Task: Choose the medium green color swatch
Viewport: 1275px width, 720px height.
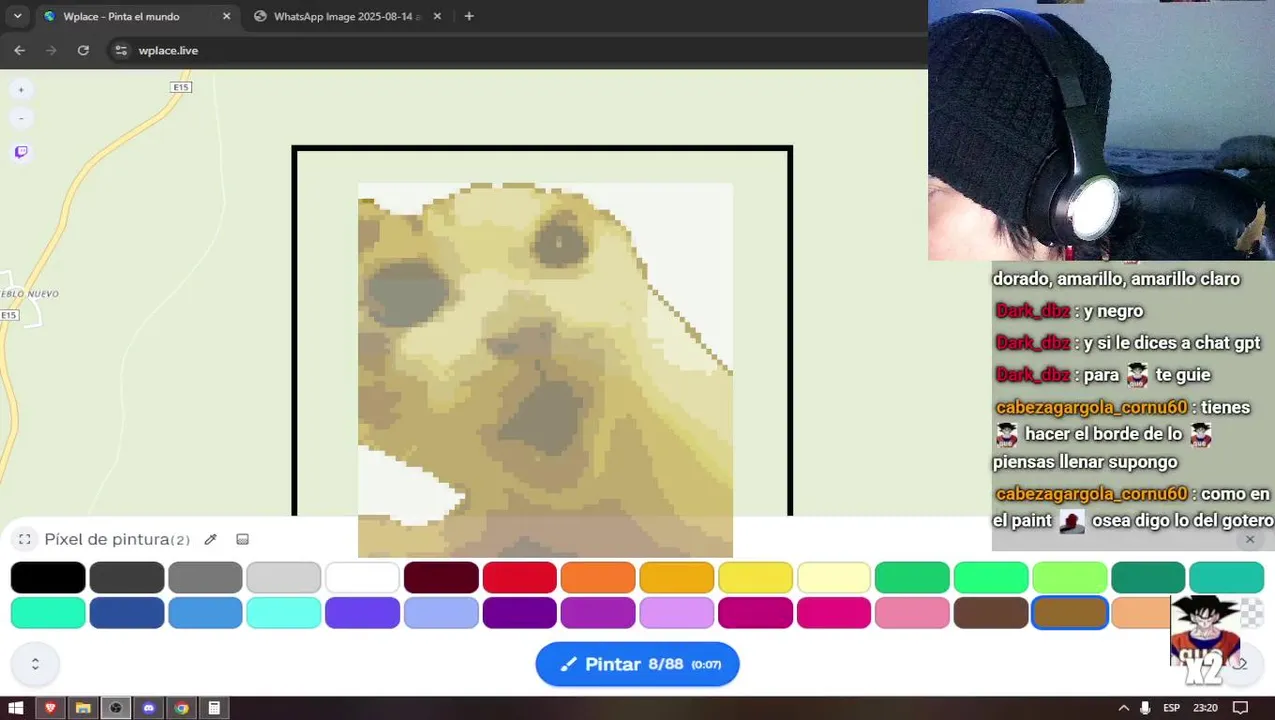Action: (x=912, y=577)
